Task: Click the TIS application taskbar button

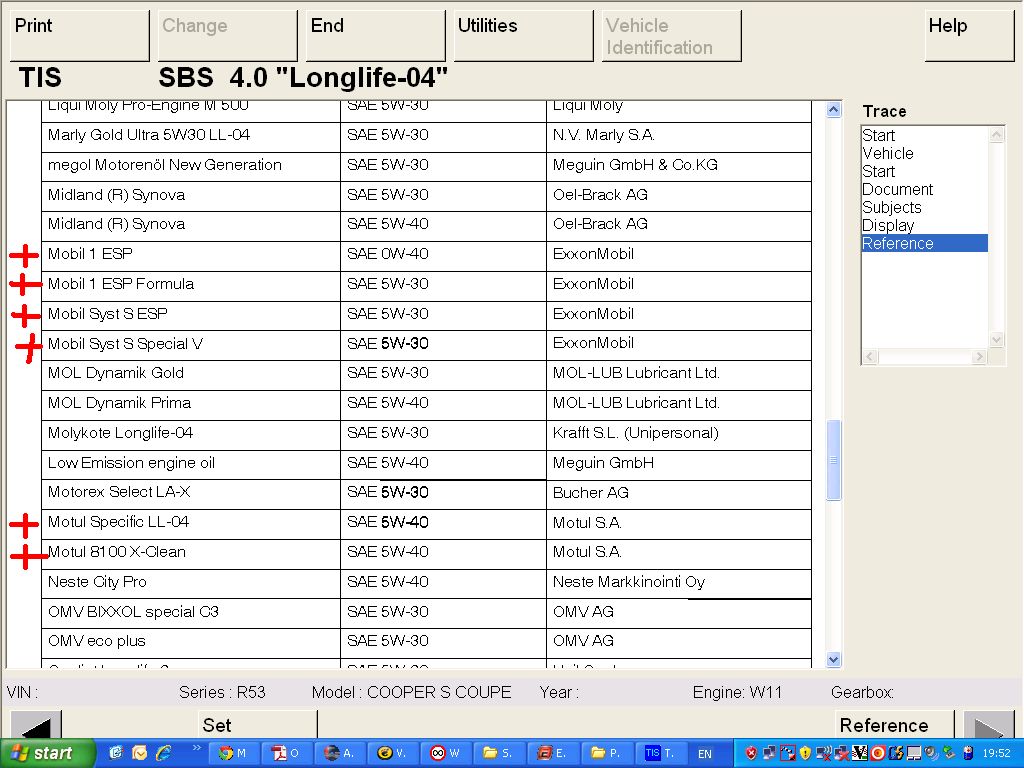Action: pos(661,753)
